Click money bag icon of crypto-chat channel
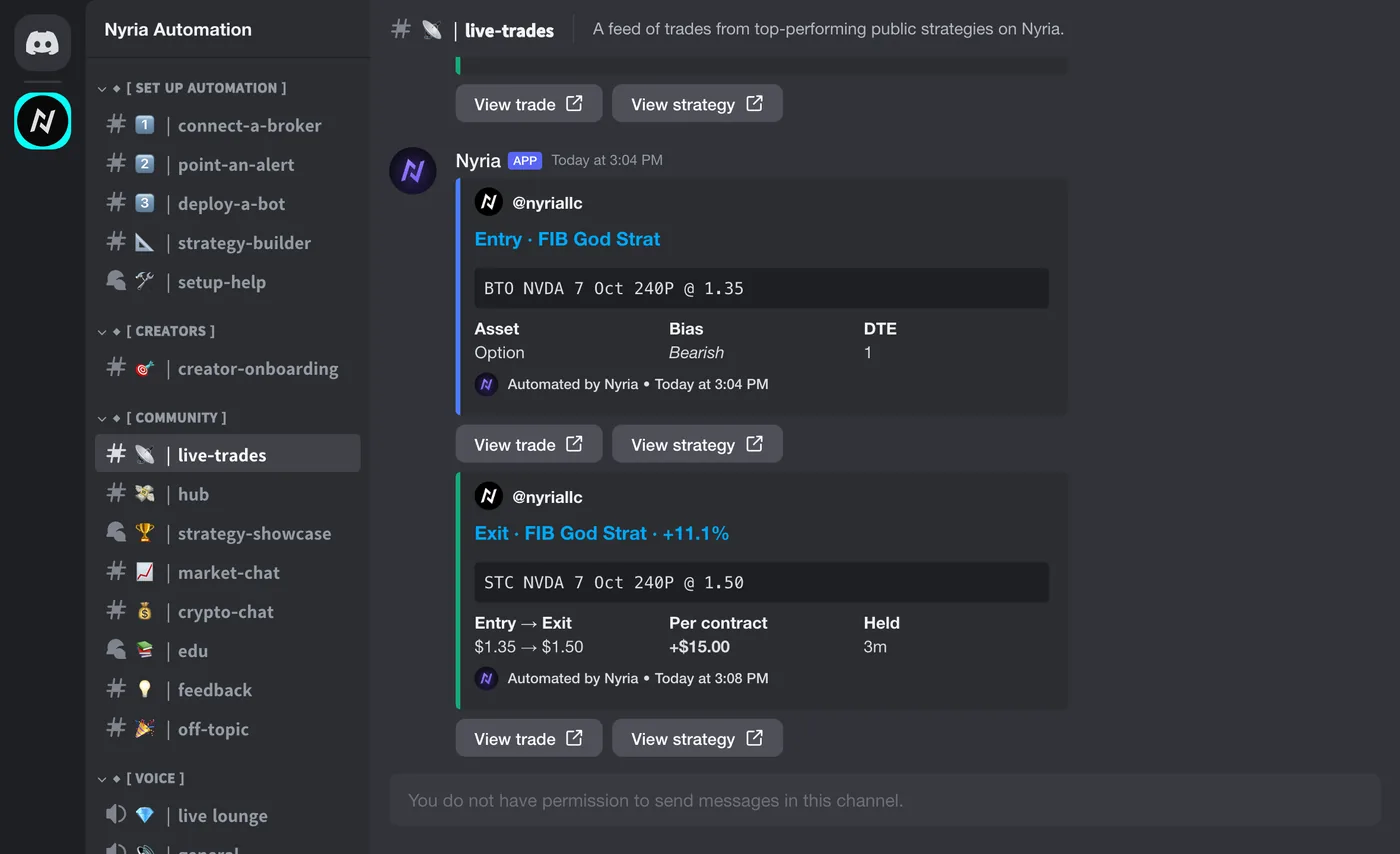This screenshot has width=1400, height=854. pyautogui.click(x=145, y=611)
